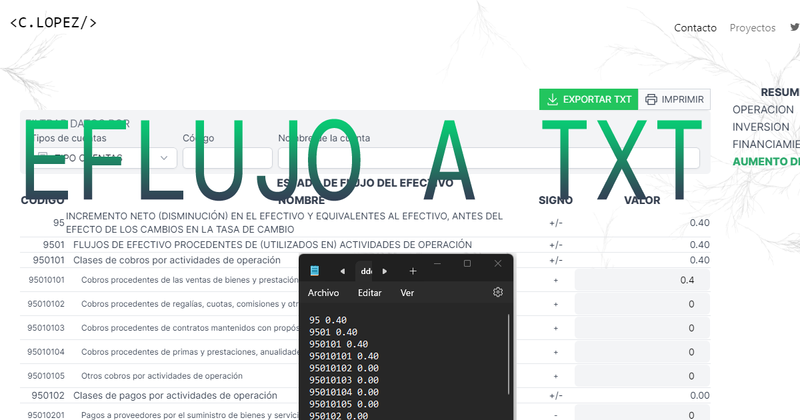The image size is (800, 420).
Task: Select the AUMENTO sidebar entry
Action: tap(766, 161)
